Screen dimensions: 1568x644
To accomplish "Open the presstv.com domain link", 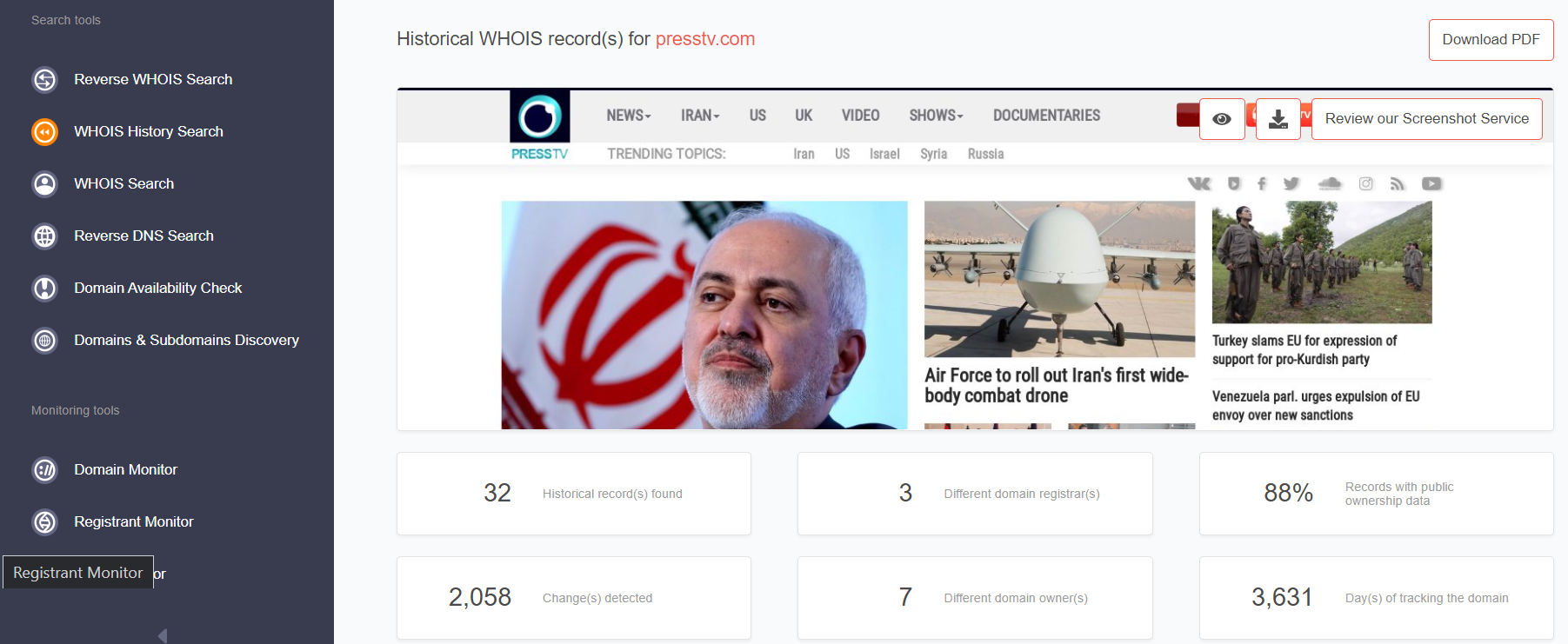I will coord(705,39).
